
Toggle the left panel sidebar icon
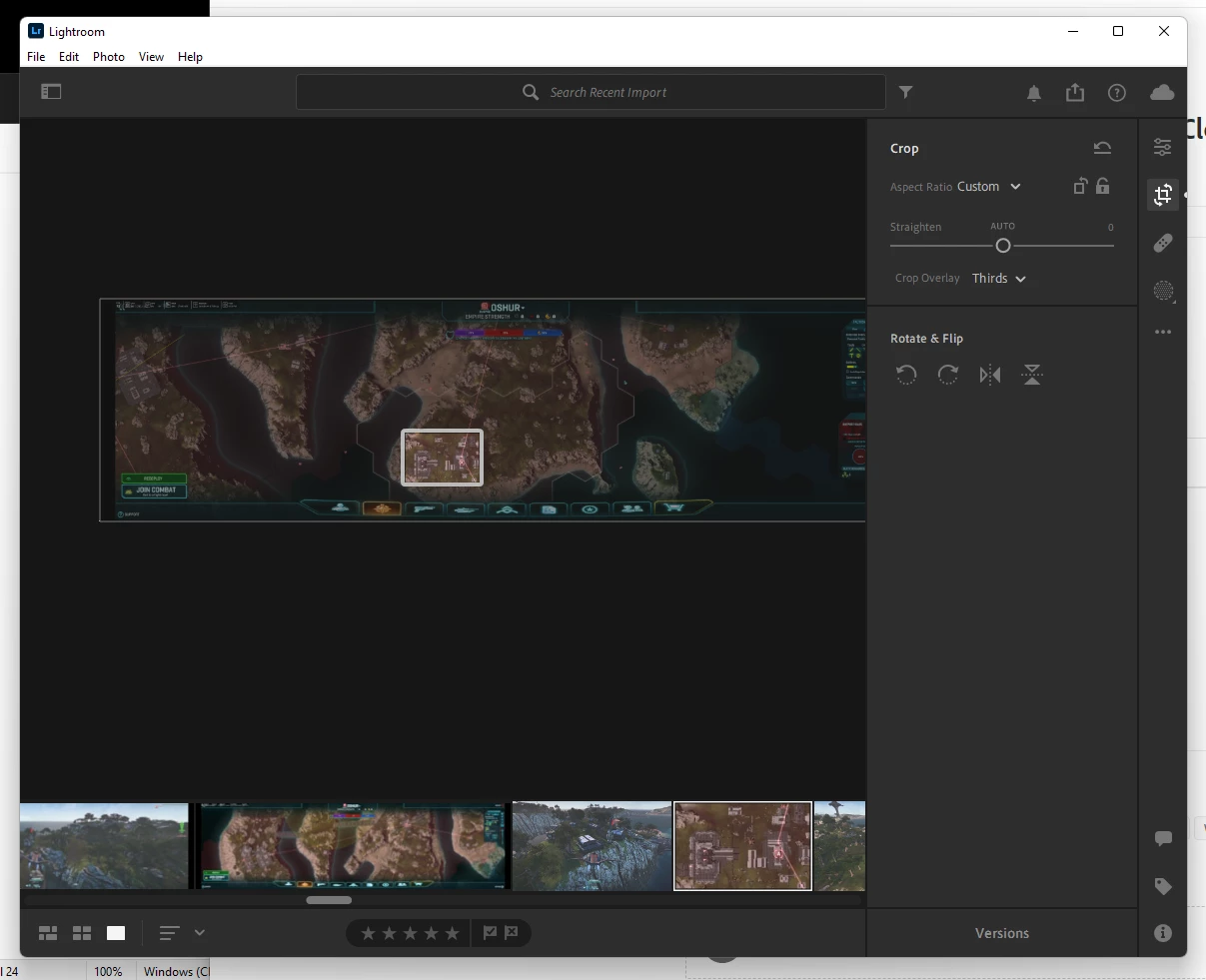[x=51, y=92]
